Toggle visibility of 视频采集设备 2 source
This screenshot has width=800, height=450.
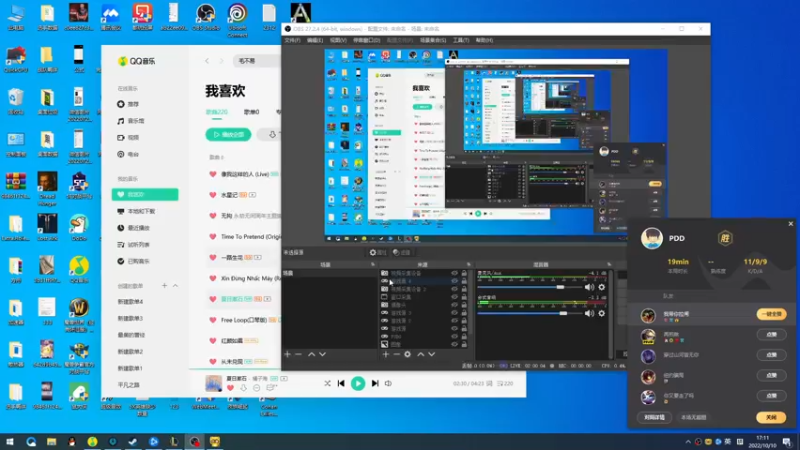[x=454, y=289]
